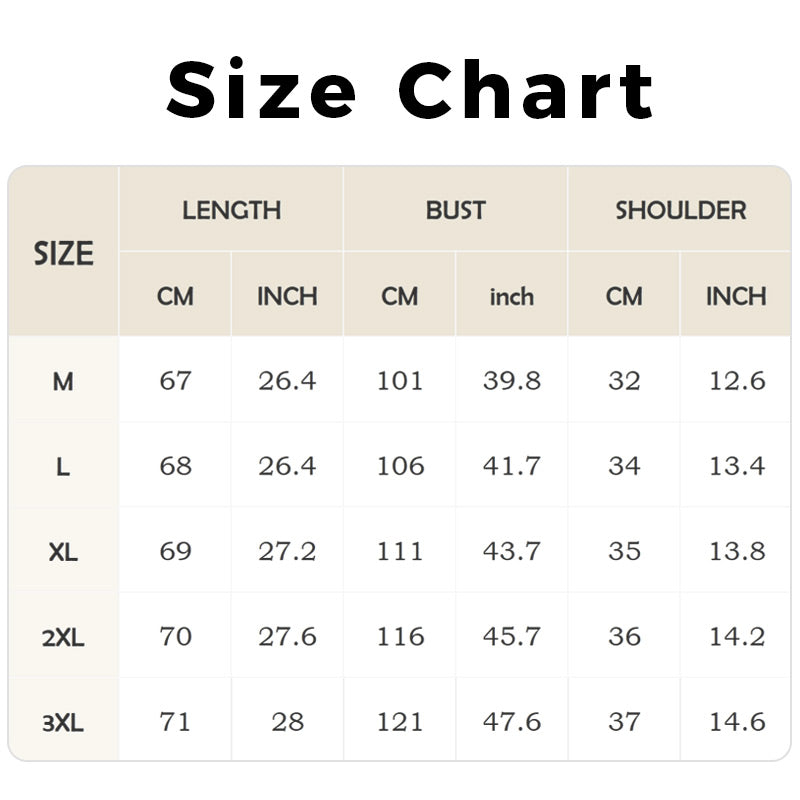
Task: Click the 47.6 bust value for 3XL
Action: point(511,721)
